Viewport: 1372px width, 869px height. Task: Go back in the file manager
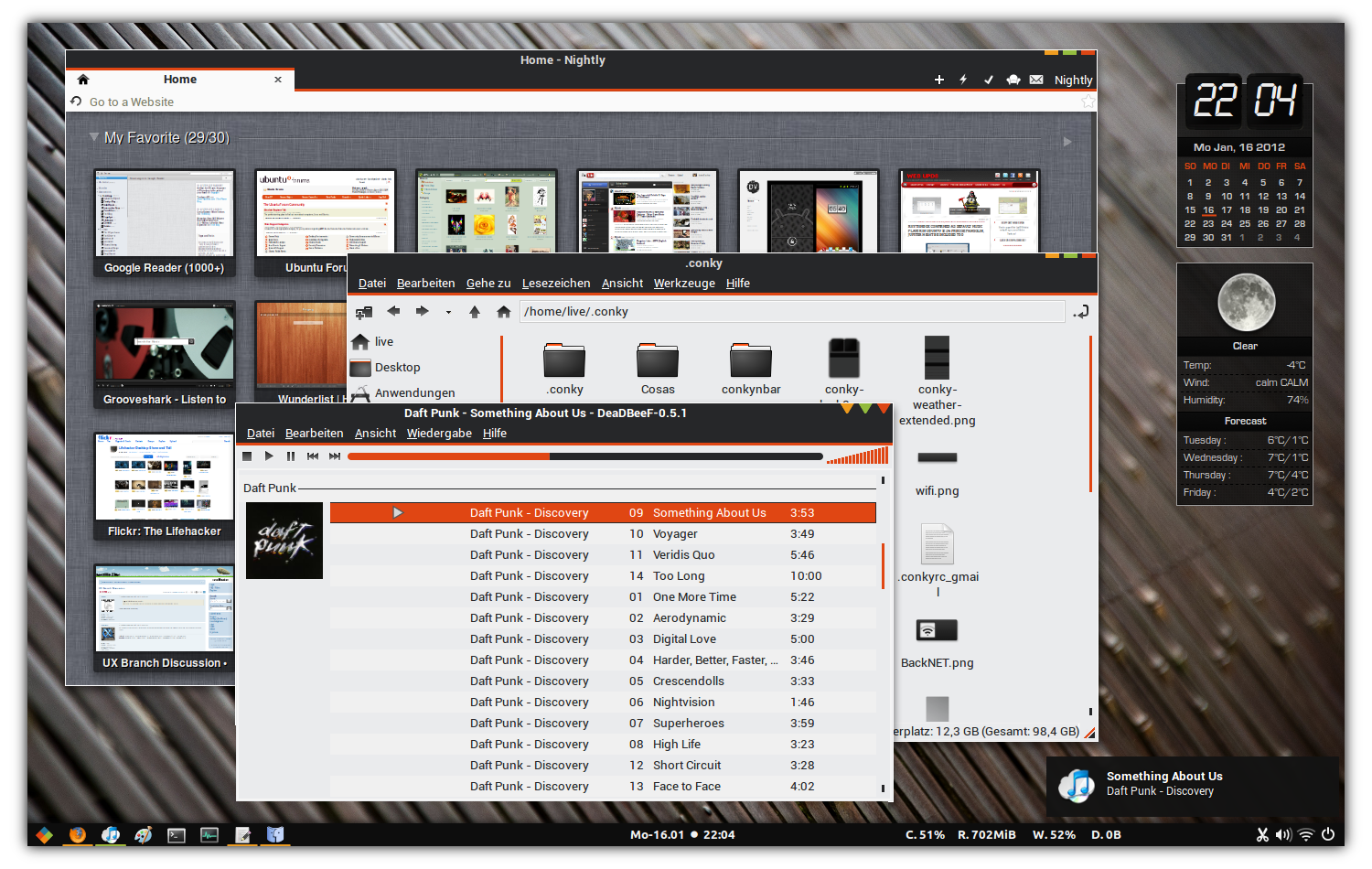(393, 312)
